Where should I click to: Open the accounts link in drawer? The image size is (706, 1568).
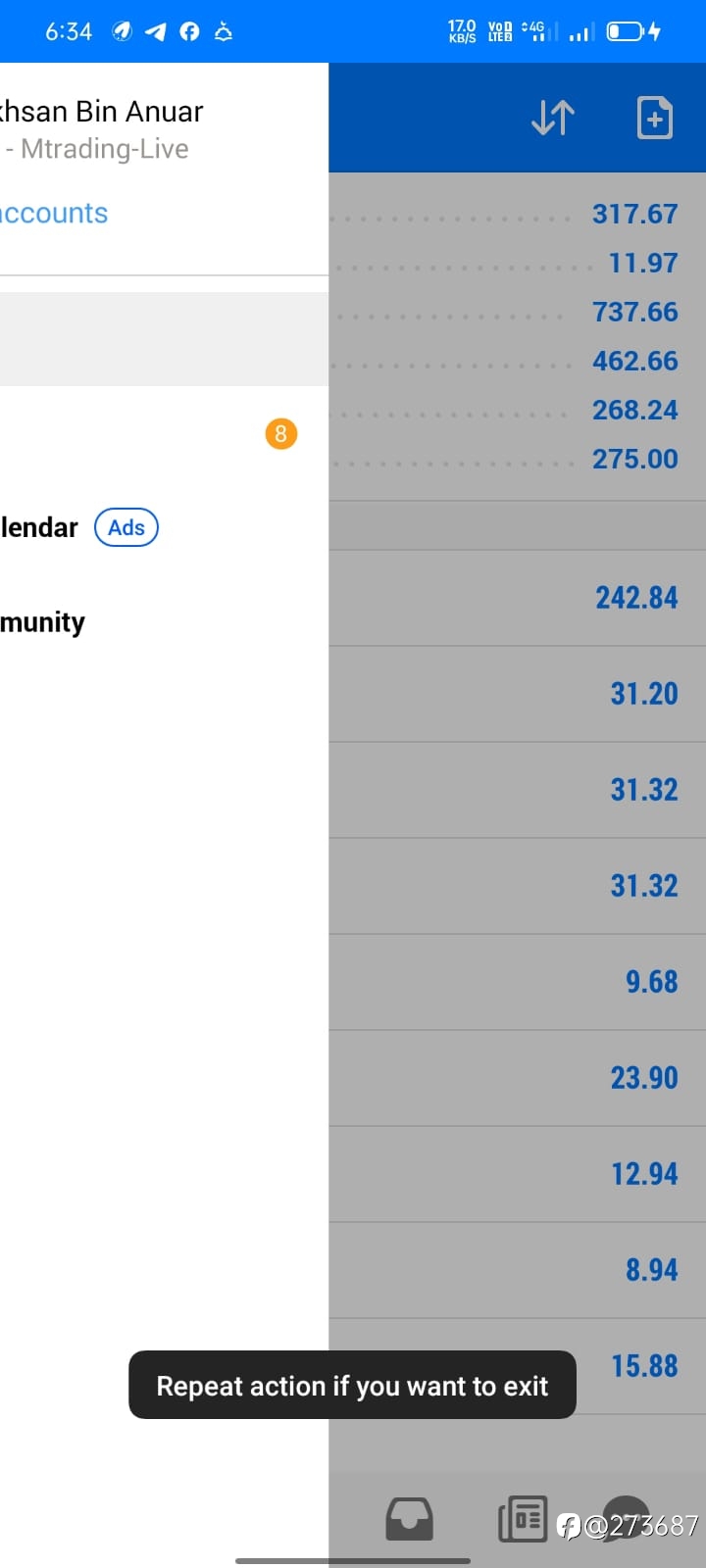click(x=54, y=213)
